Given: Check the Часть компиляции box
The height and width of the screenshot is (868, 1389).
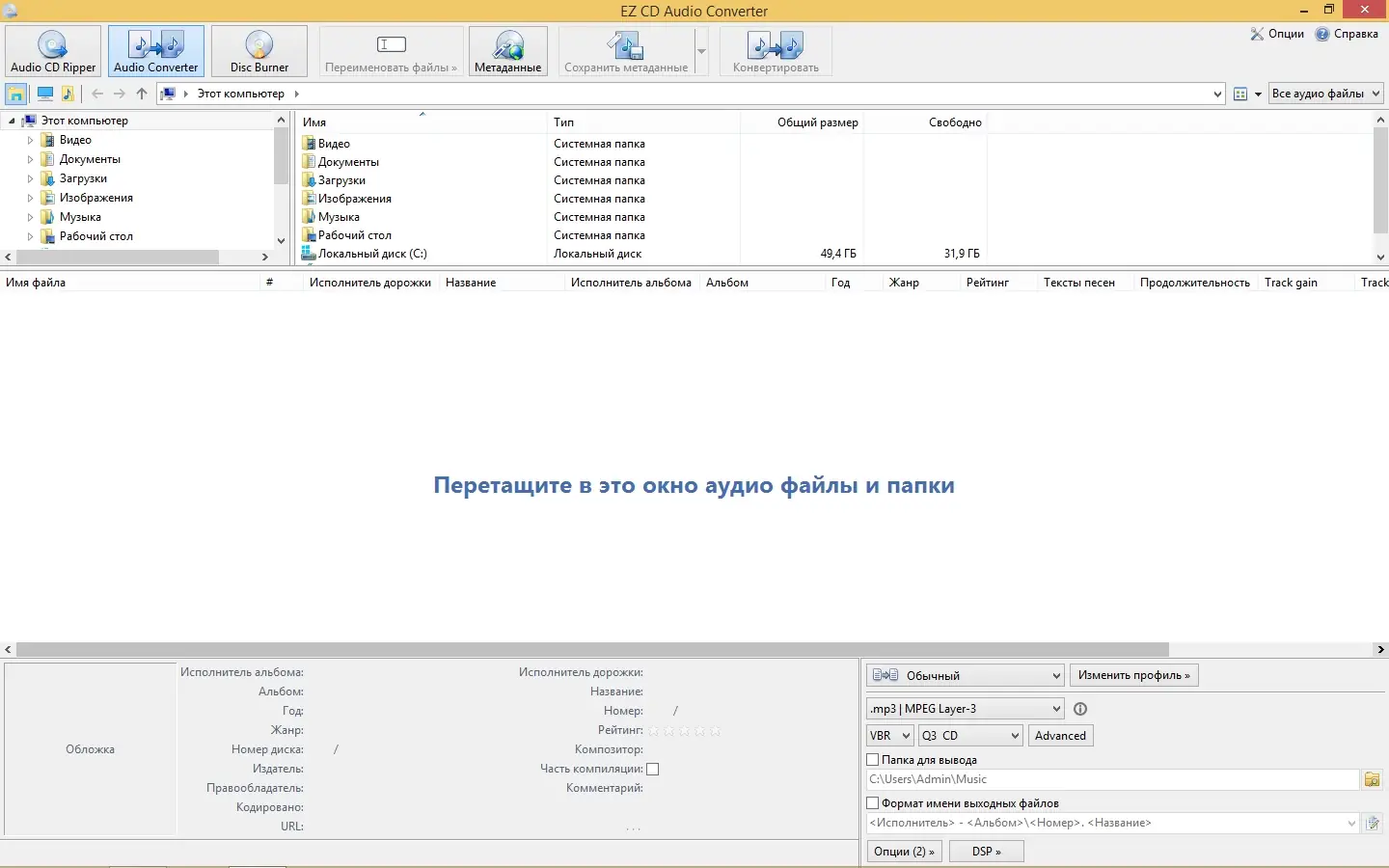Looking at the screenshot, I should [x=653, y=769].
